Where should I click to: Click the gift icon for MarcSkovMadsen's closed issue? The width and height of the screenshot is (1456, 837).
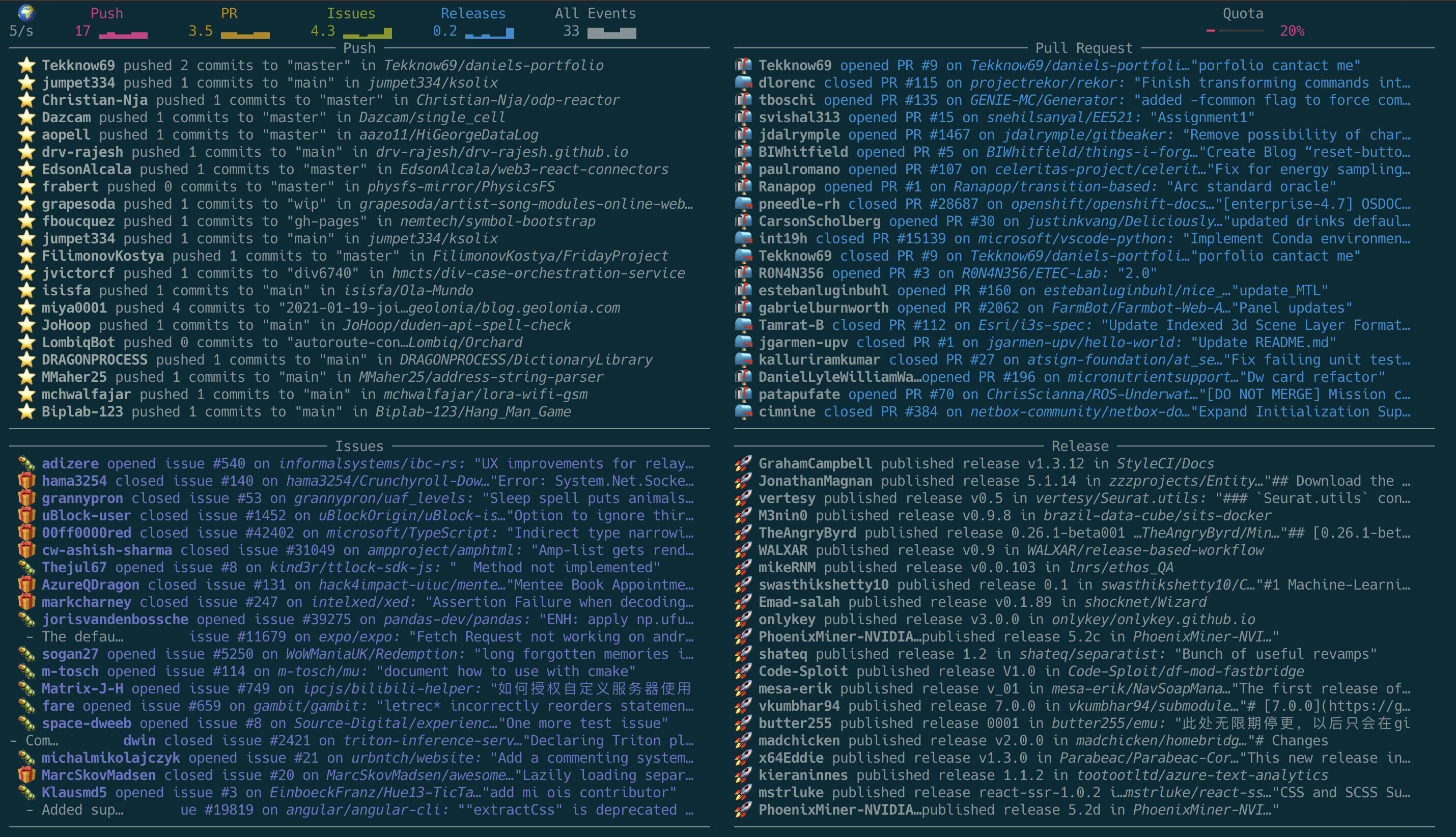(x=26, y=775)
